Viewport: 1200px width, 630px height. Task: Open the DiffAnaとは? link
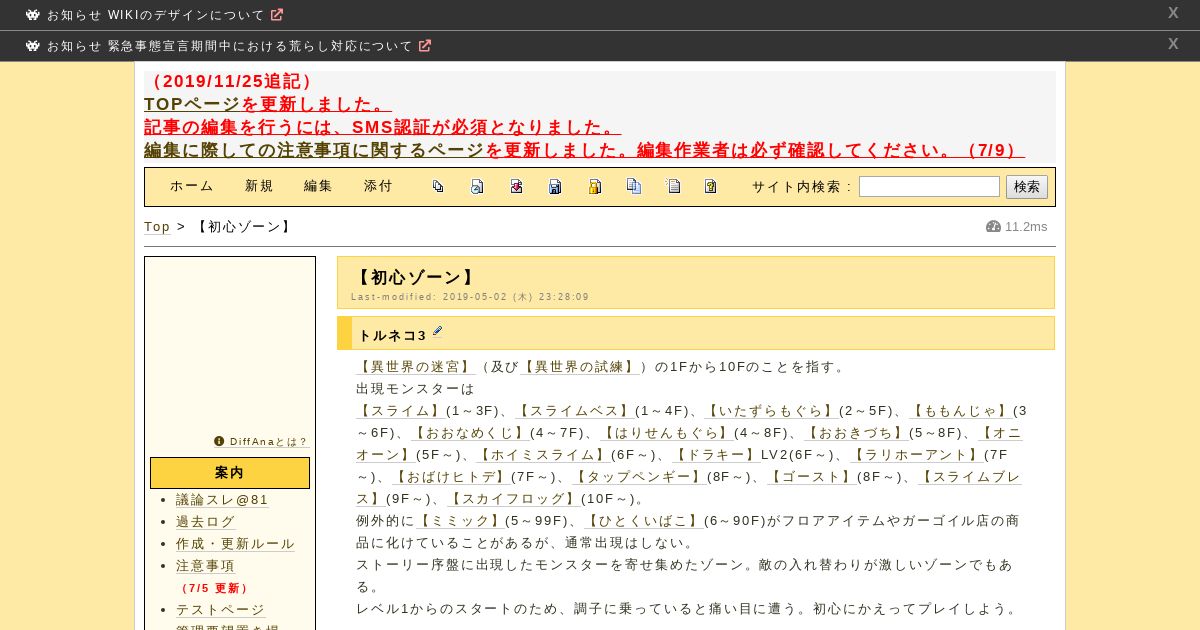[269, 441]
